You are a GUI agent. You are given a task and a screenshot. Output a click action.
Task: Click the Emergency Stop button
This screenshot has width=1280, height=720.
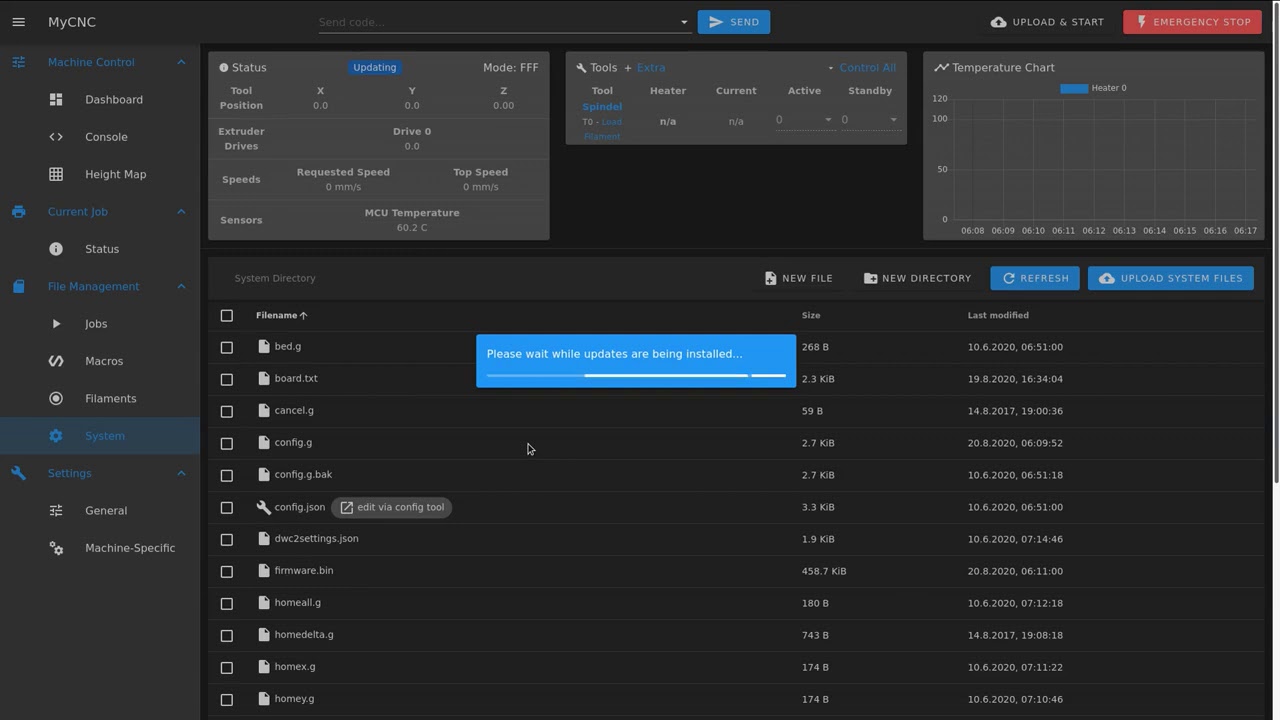pyautogui.click(x=1193, y=22)
